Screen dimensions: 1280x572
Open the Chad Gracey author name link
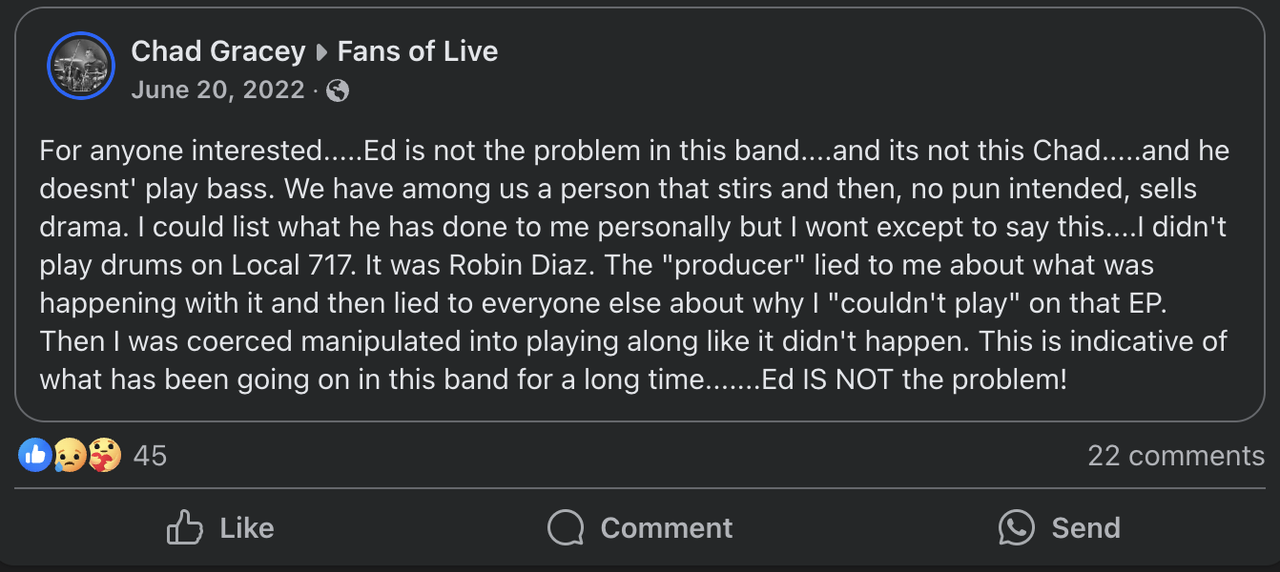tap(218, 51)
